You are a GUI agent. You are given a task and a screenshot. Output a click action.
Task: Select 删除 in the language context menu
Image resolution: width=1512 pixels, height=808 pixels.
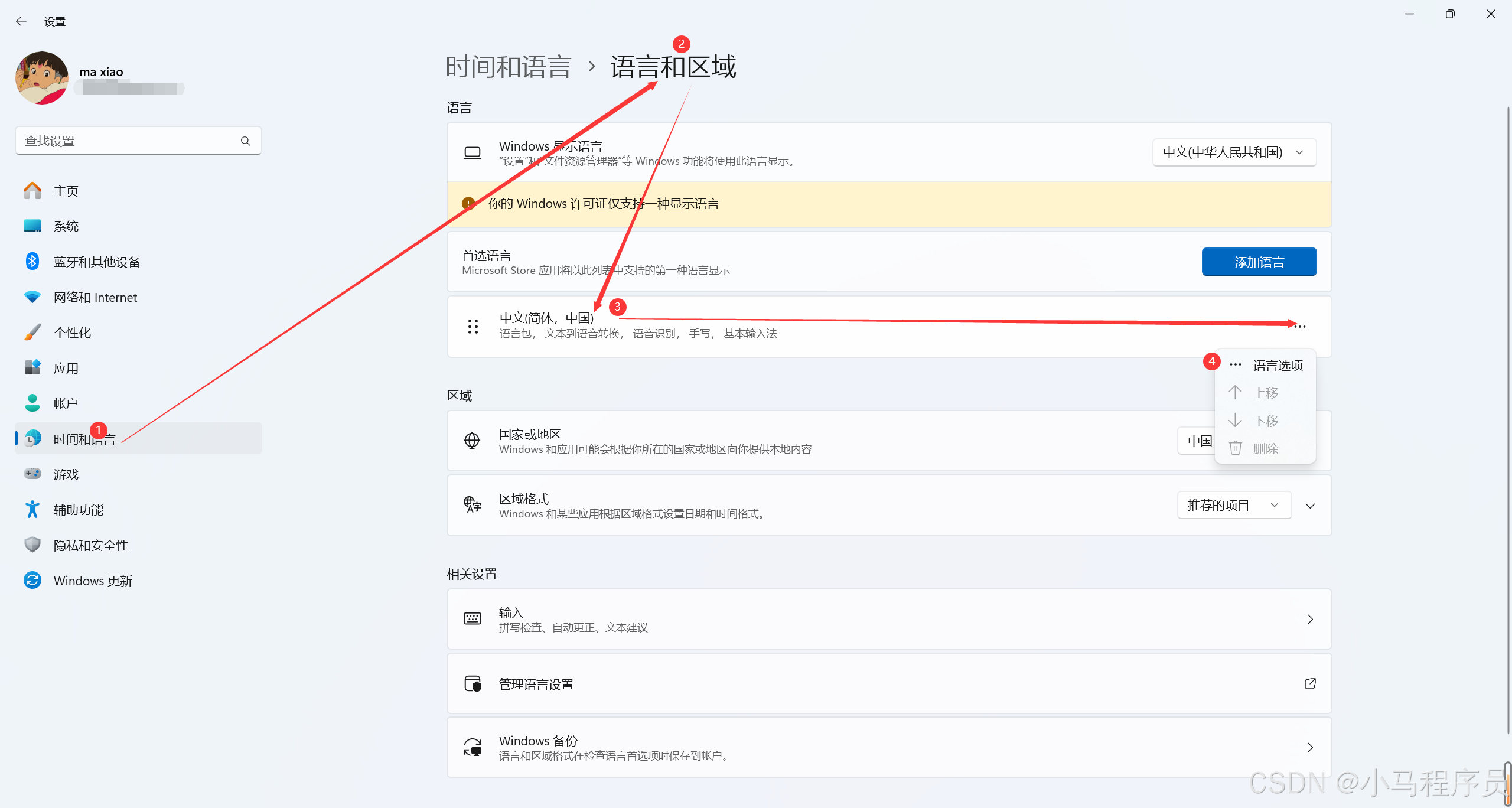coord(1265,448)
